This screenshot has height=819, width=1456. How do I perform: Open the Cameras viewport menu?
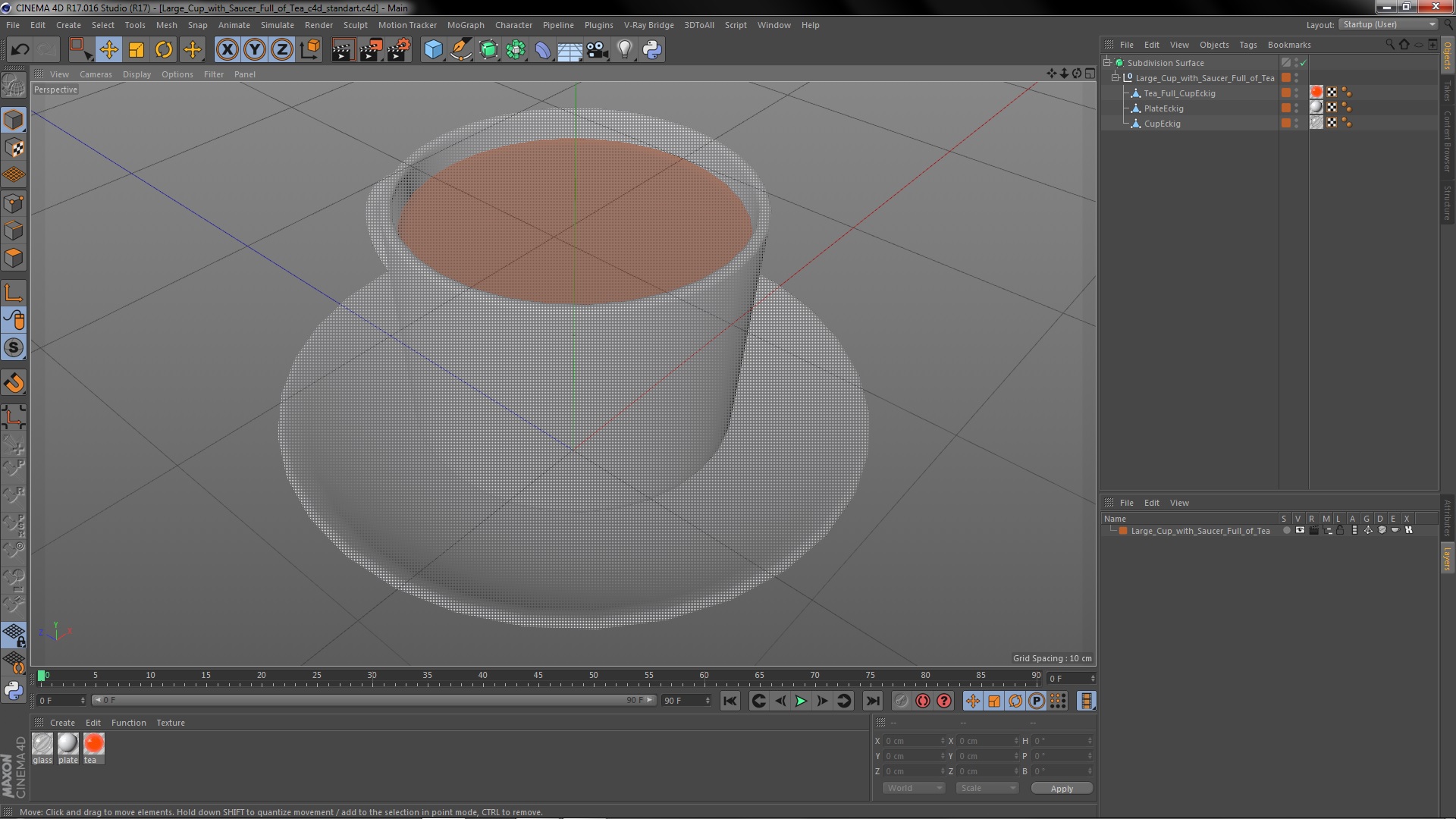96,74
